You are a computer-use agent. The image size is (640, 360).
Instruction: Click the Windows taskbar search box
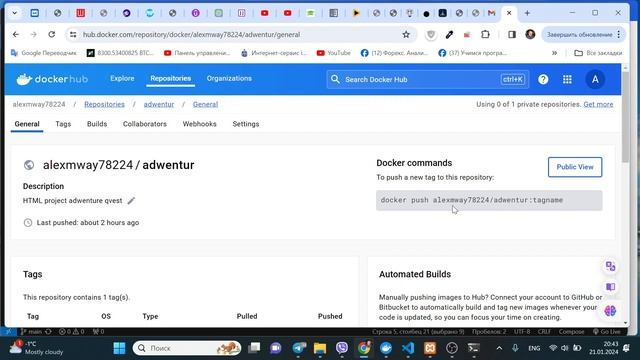tap(187, 348)
